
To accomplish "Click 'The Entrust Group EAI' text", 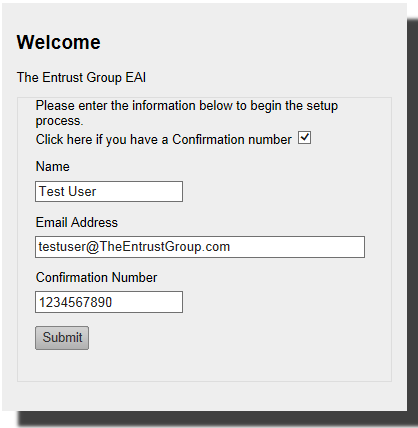I will coord(81,77).
